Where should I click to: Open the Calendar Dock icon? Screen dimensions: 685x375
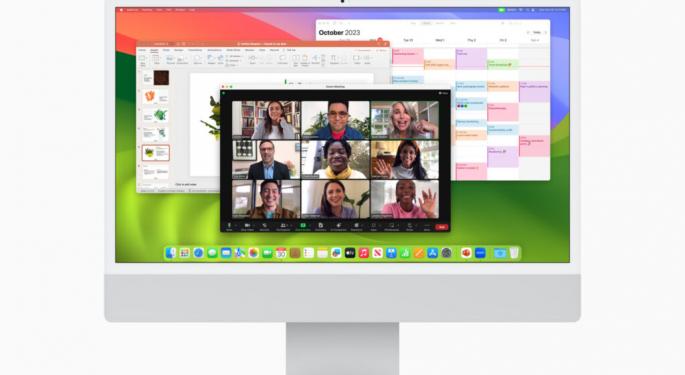click(x=281, y=253)
